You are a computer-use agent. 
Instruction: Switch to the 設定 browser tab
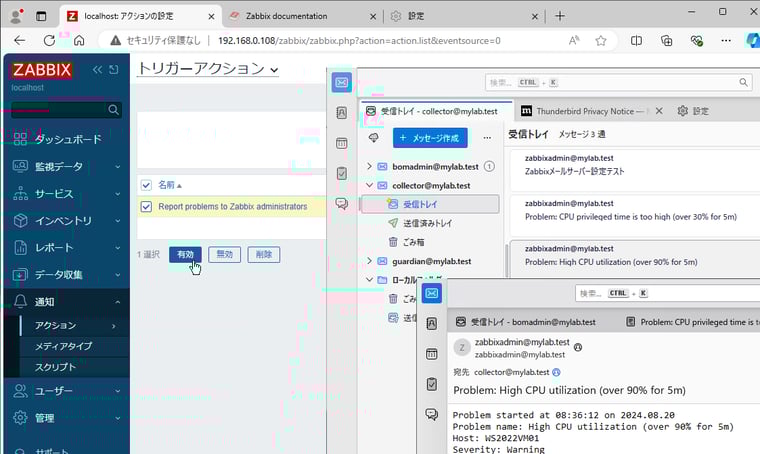pyautogui.click(x=465, y=16)
